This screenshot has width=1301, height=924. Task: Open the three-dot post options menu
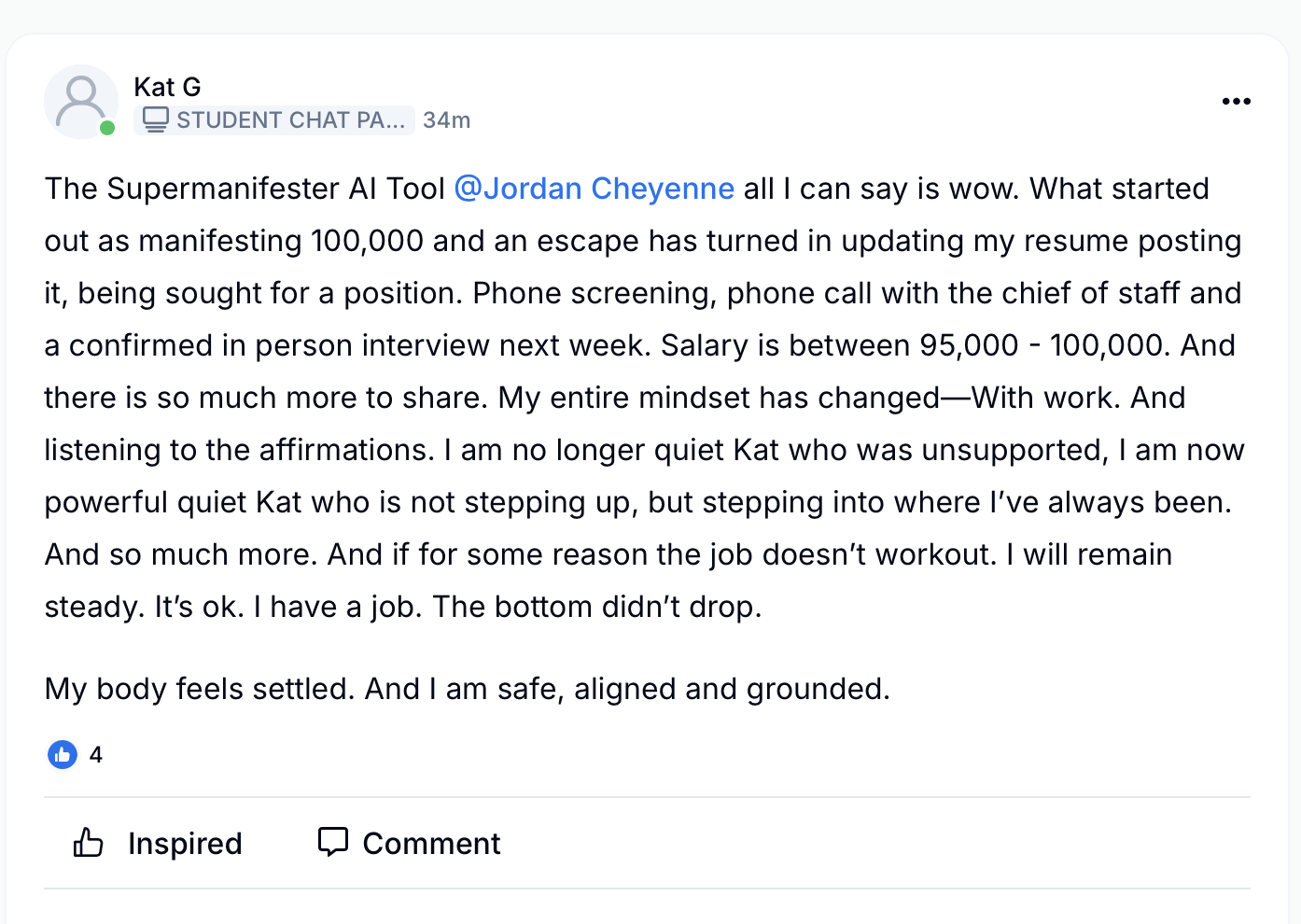pyautogui.click(x=1236, y=102)
